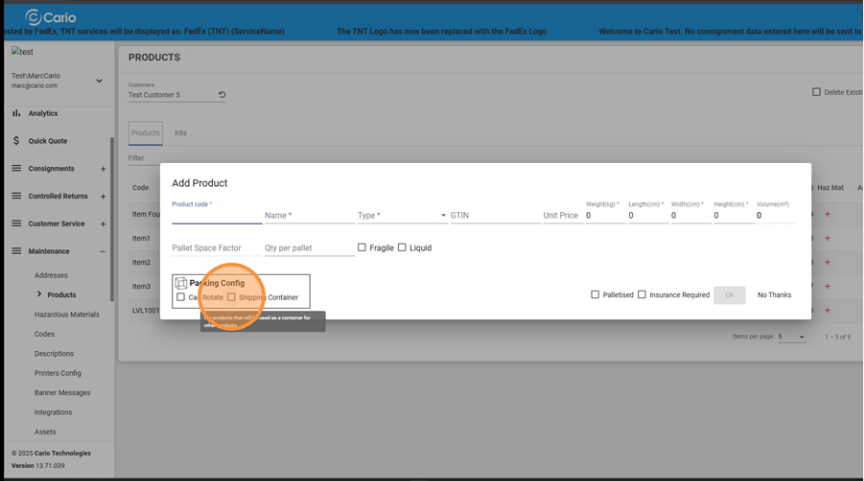
Task: Click the Controlled Returns menu icon
Action: click(16, 196)
